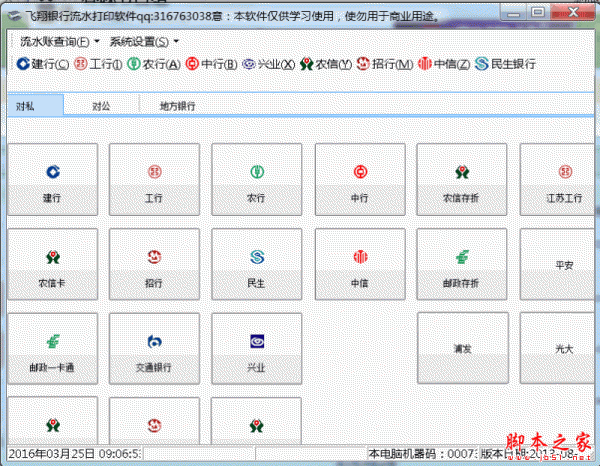
Task: Open the 招行 tile
Action: 154,264
